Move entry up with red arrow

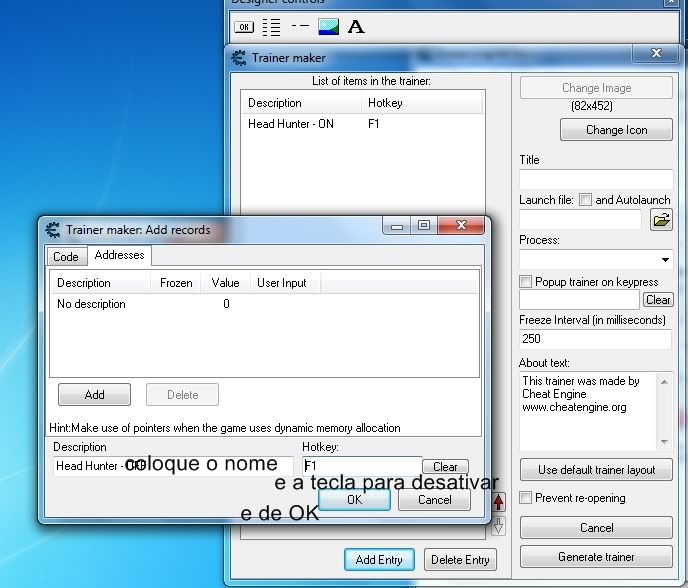[499, 501]
